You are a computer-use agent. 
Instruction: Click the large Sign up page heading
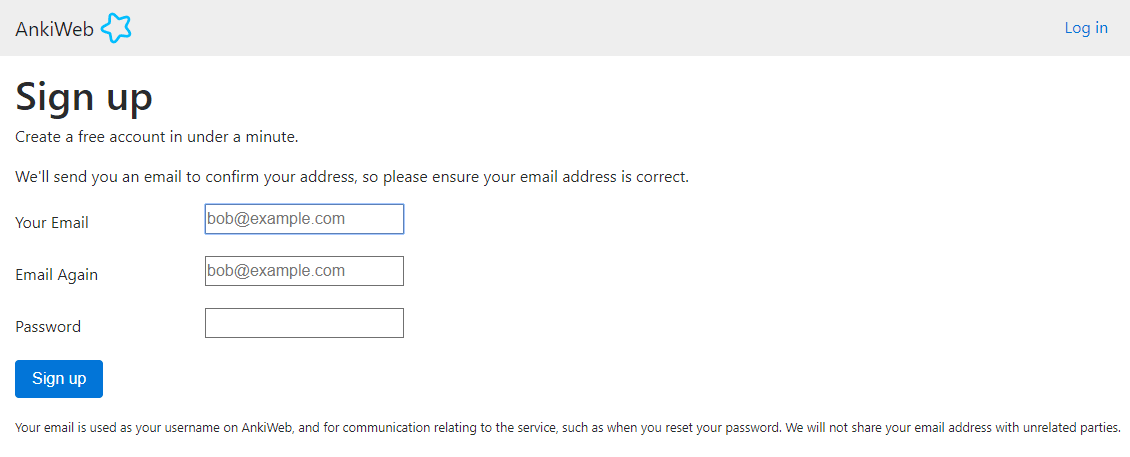(x=84, y=97)
